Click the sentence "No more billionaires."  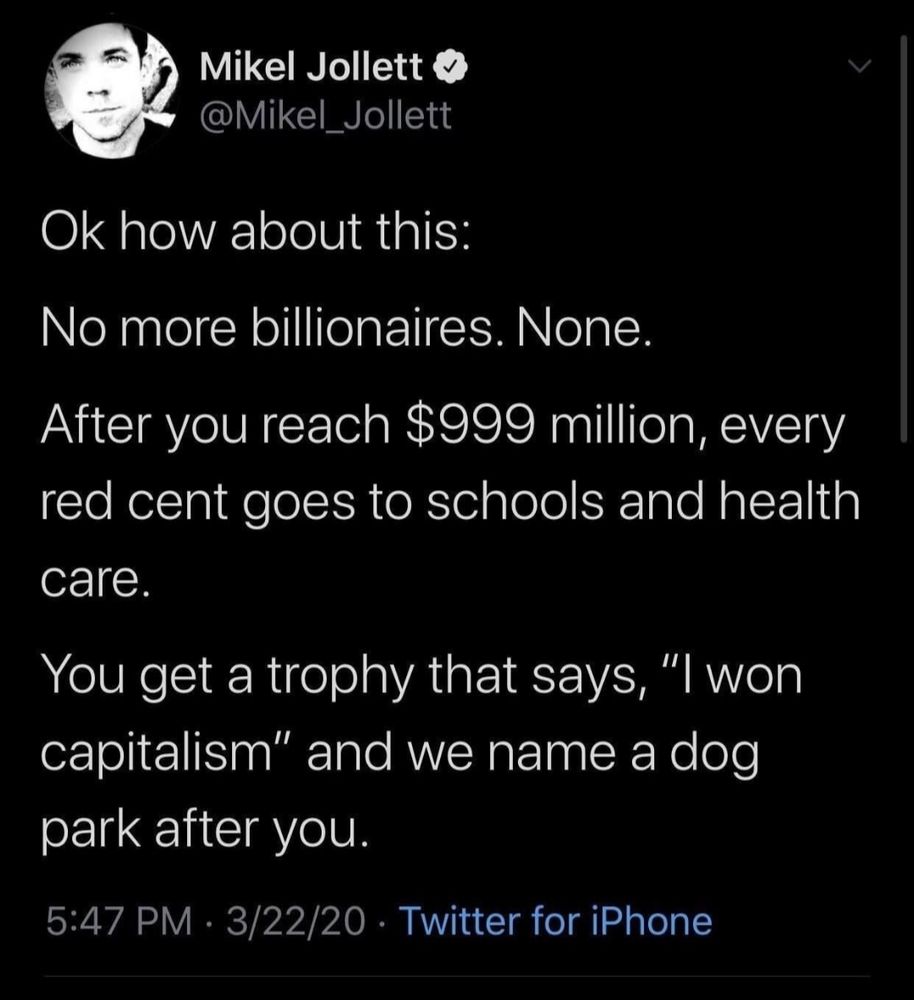click(268, 330)
